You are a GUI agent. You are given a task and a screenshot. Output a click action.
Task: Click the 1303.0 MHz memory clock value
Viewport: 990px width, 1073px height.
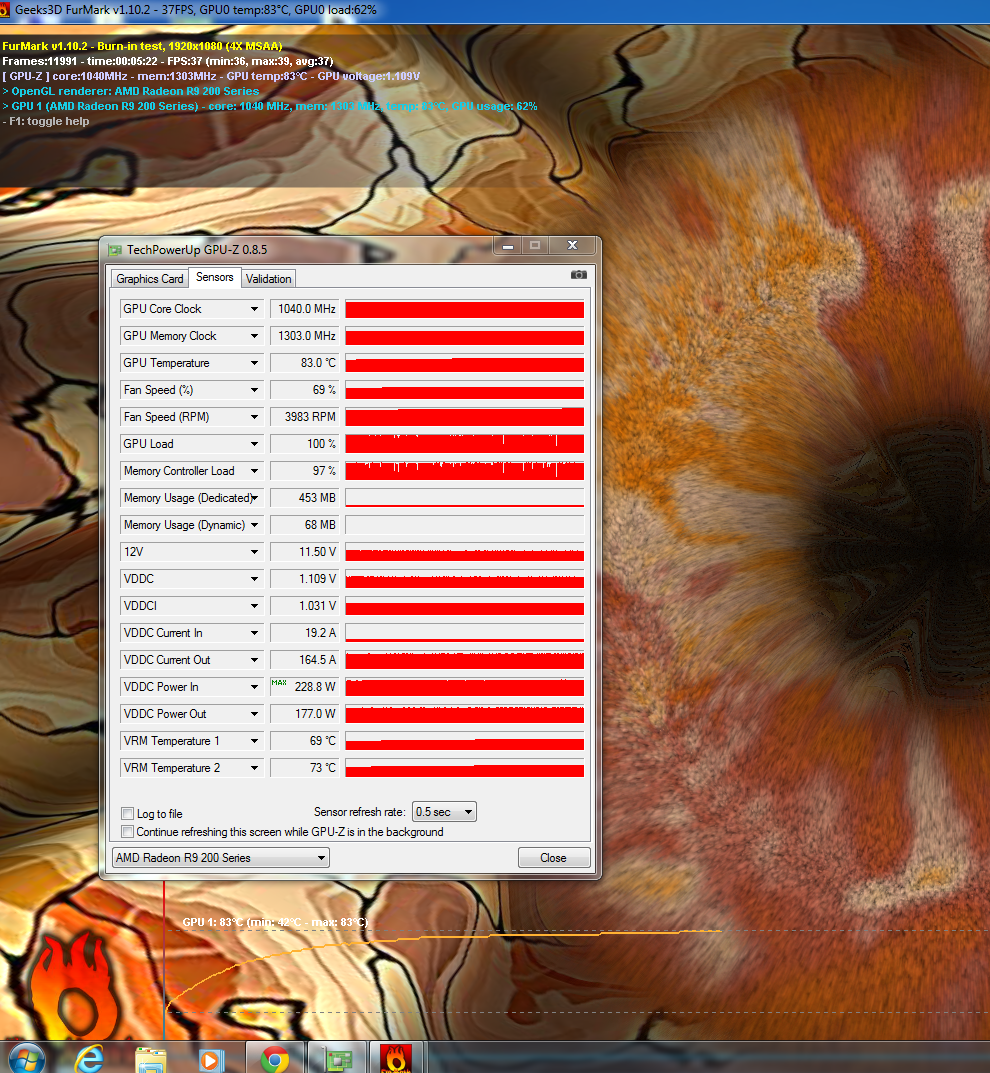pyautogui.click(x=304, y=336)
